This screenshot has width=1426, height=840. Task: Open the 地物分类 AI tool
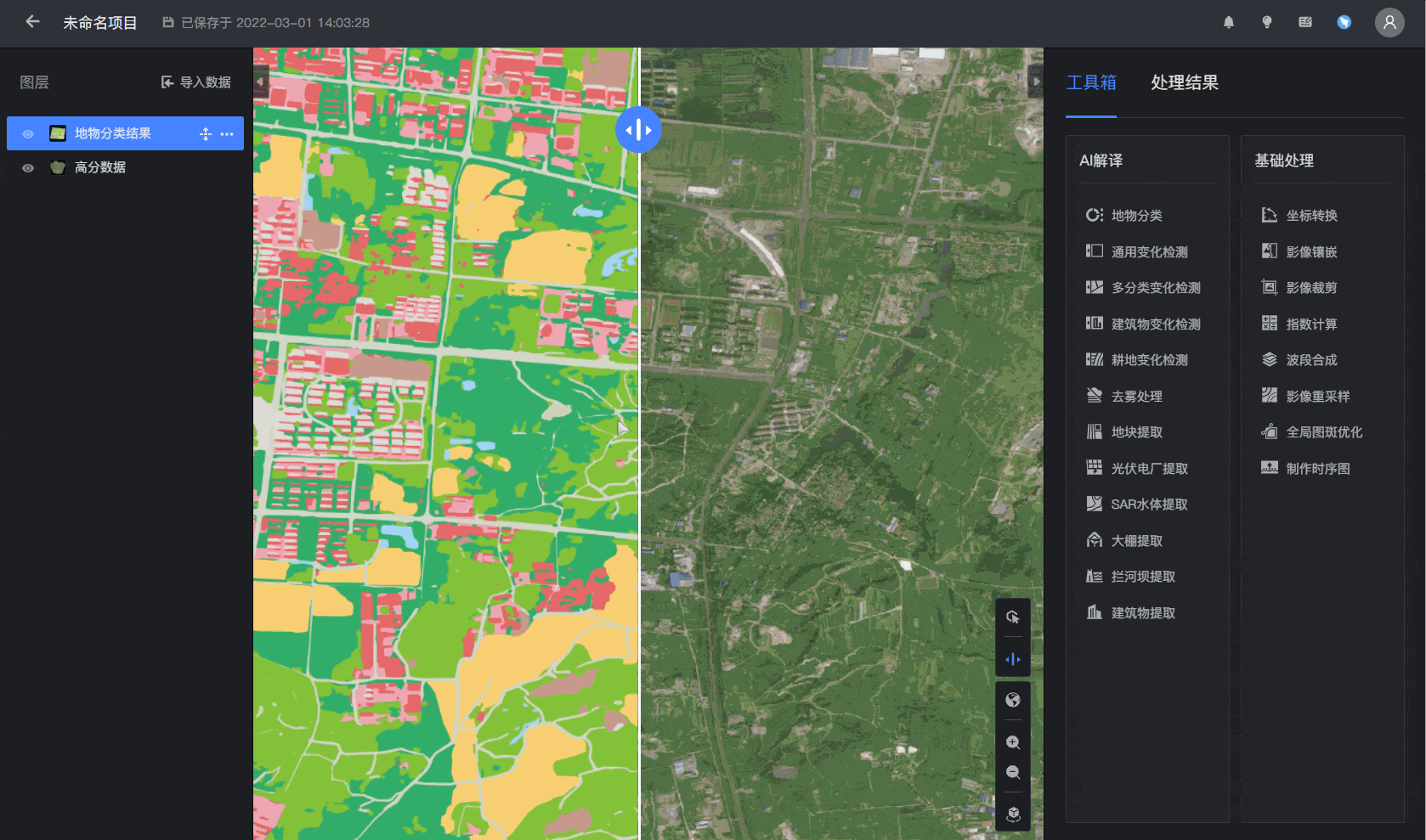tap(1123, 216)
